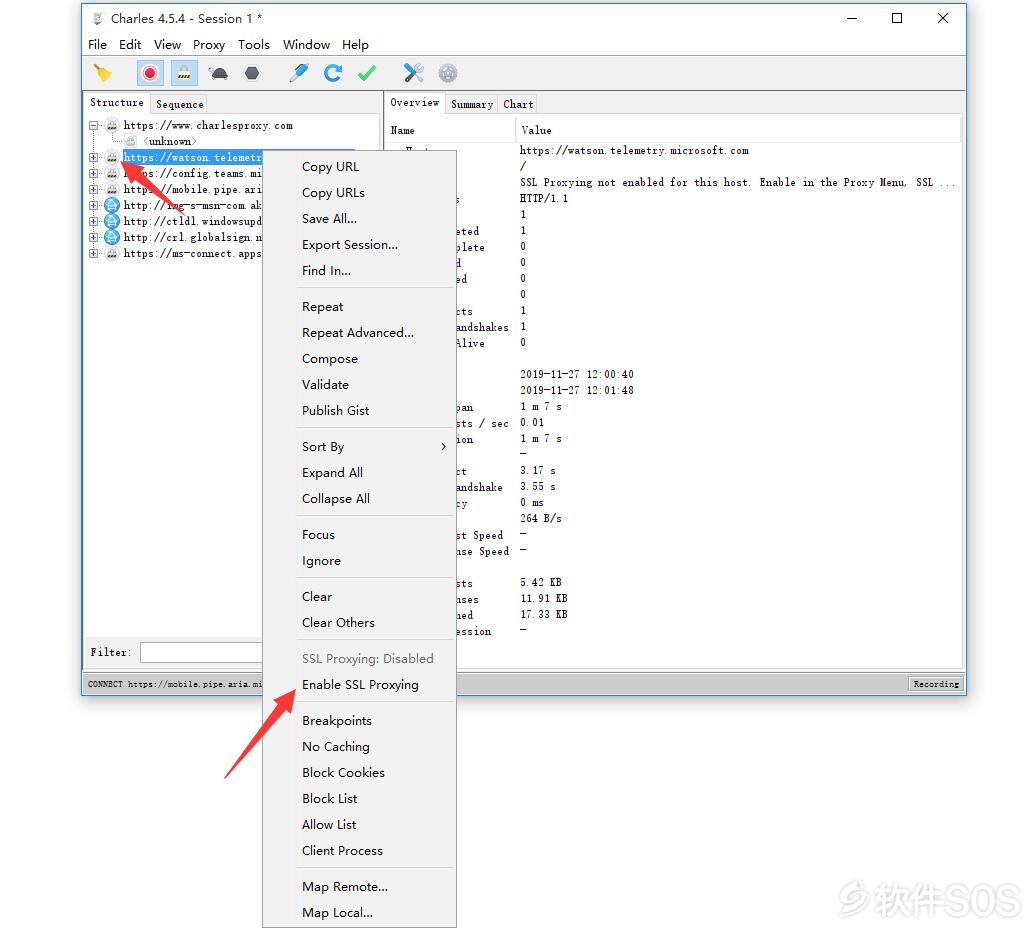Collapse the www.charlesproxy.com tree node

pos(94,125)
